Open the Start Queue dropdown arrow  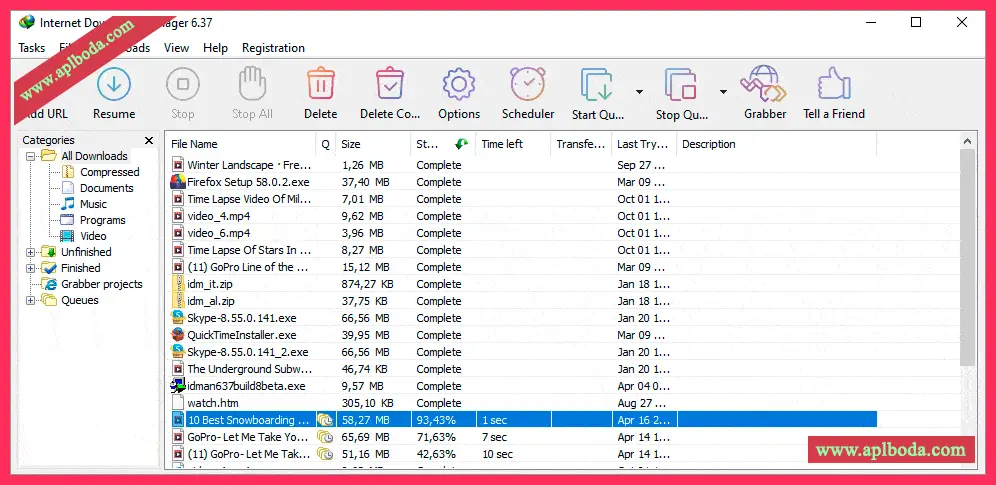coord(638,92)
